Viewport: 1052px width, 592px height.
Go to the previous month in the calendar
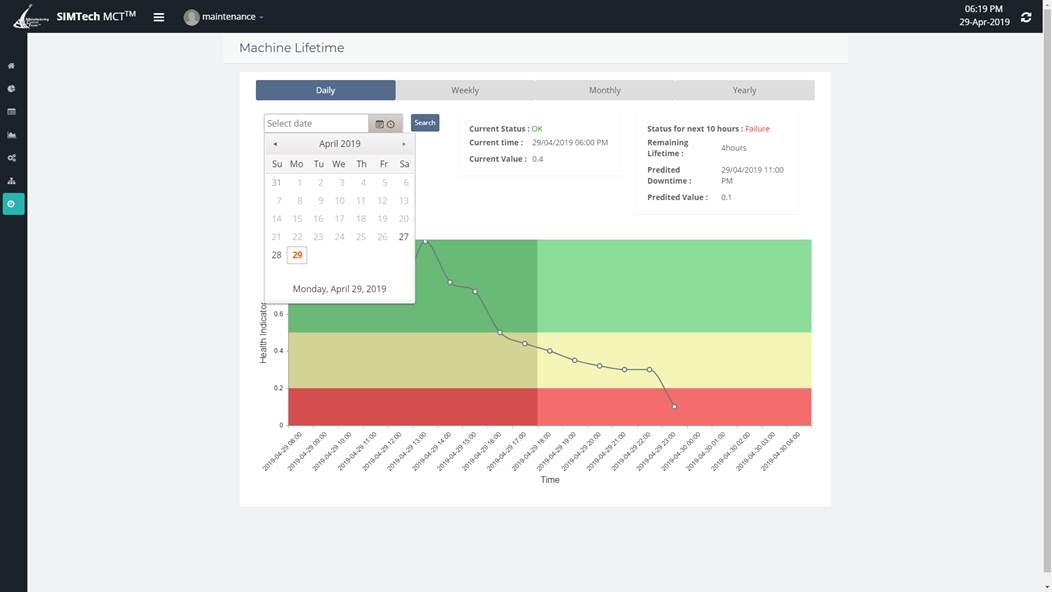[275, 144]
